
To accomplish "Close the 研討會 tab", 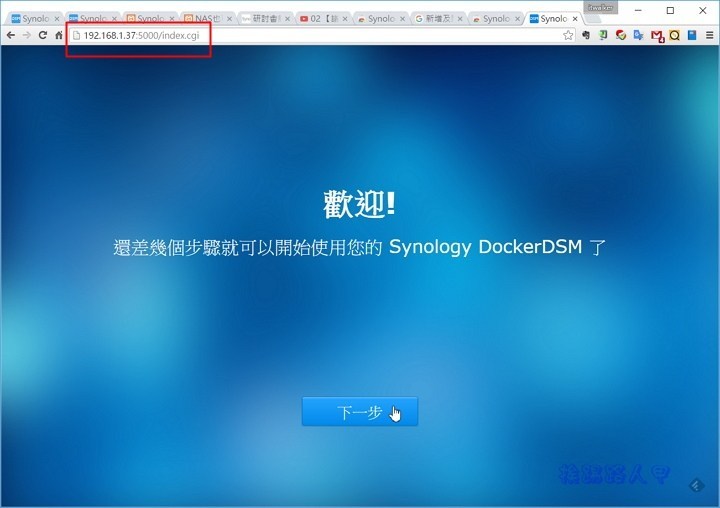I will 287,19.
